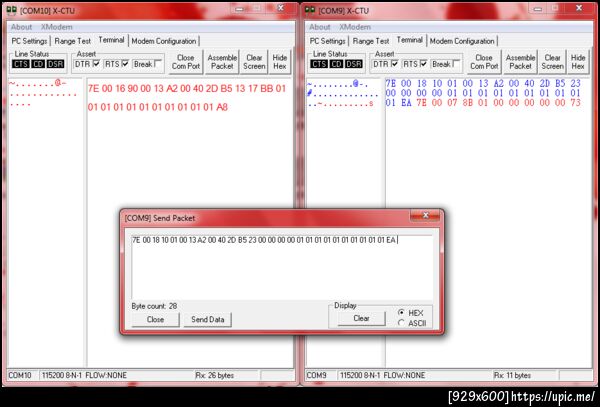Screen dimensions: 600x407
Task: Click DSR line status indicator in COM9
Action: click(354, 64)
